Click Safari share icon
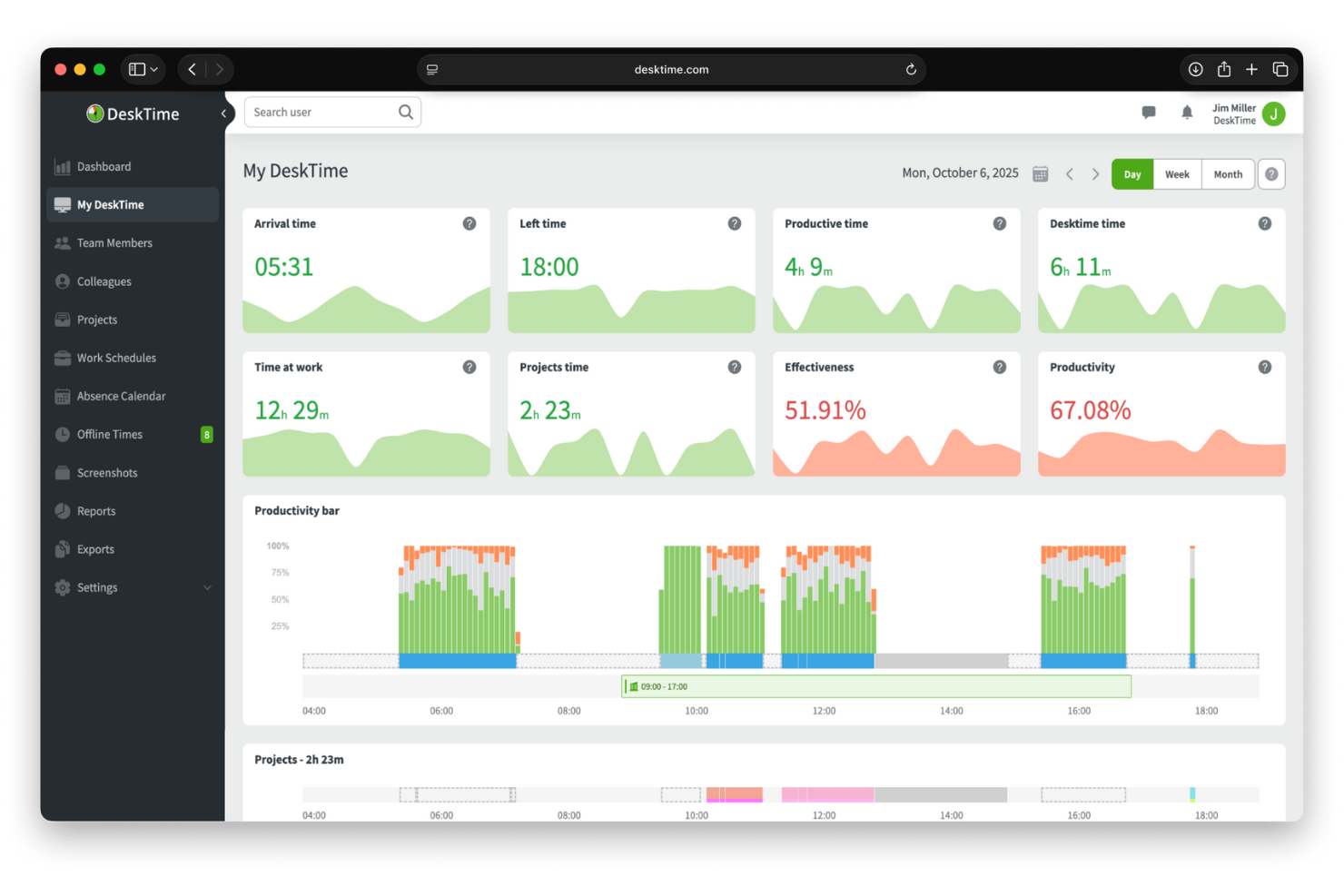This screenshot has height=896, width=1344. click(x=1224, y=69)
